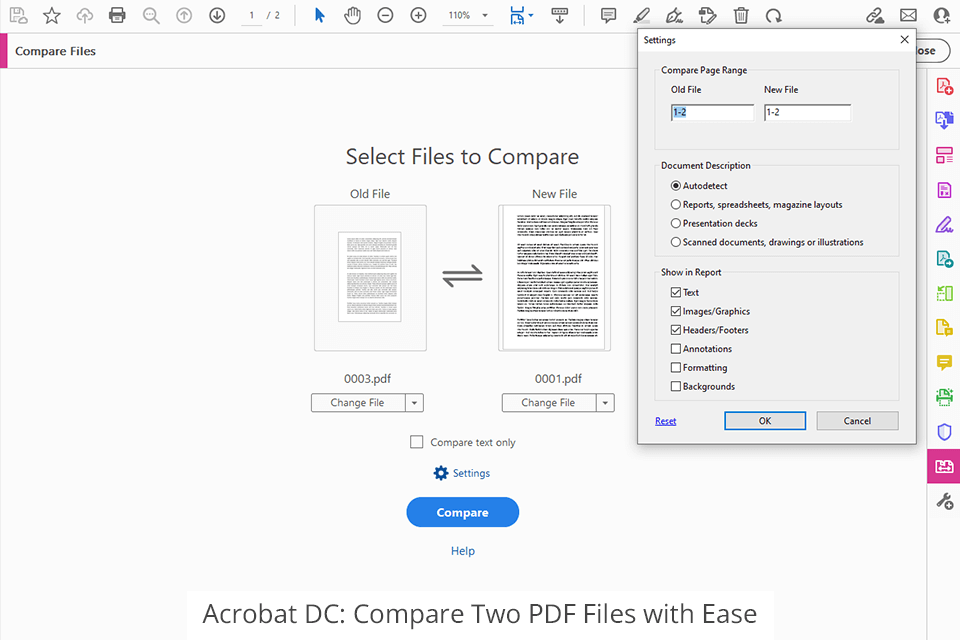Image resolution: width=960 pixels, height=640 pixels.
Task: Open the find text magnifier icon
Action: point(151,15)
